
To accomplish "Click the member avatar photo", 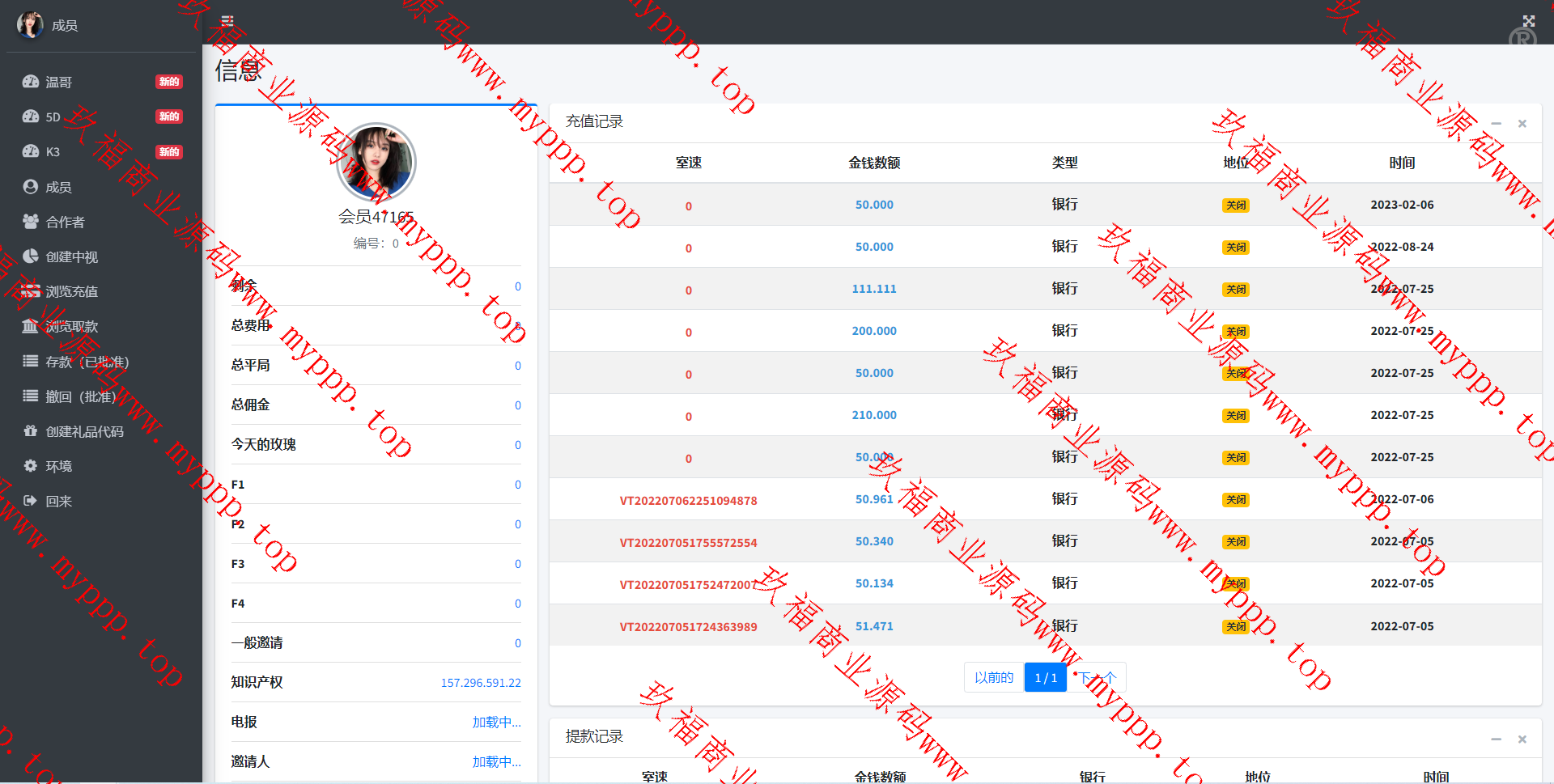I will click(376, 163).
